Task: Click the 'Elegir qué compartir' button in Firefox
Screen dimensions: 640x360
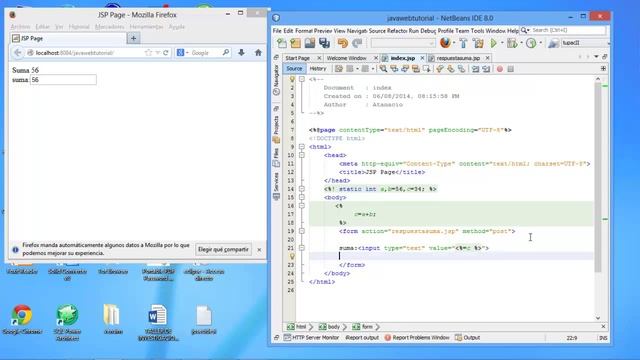Action: click(x=223, y=249)
